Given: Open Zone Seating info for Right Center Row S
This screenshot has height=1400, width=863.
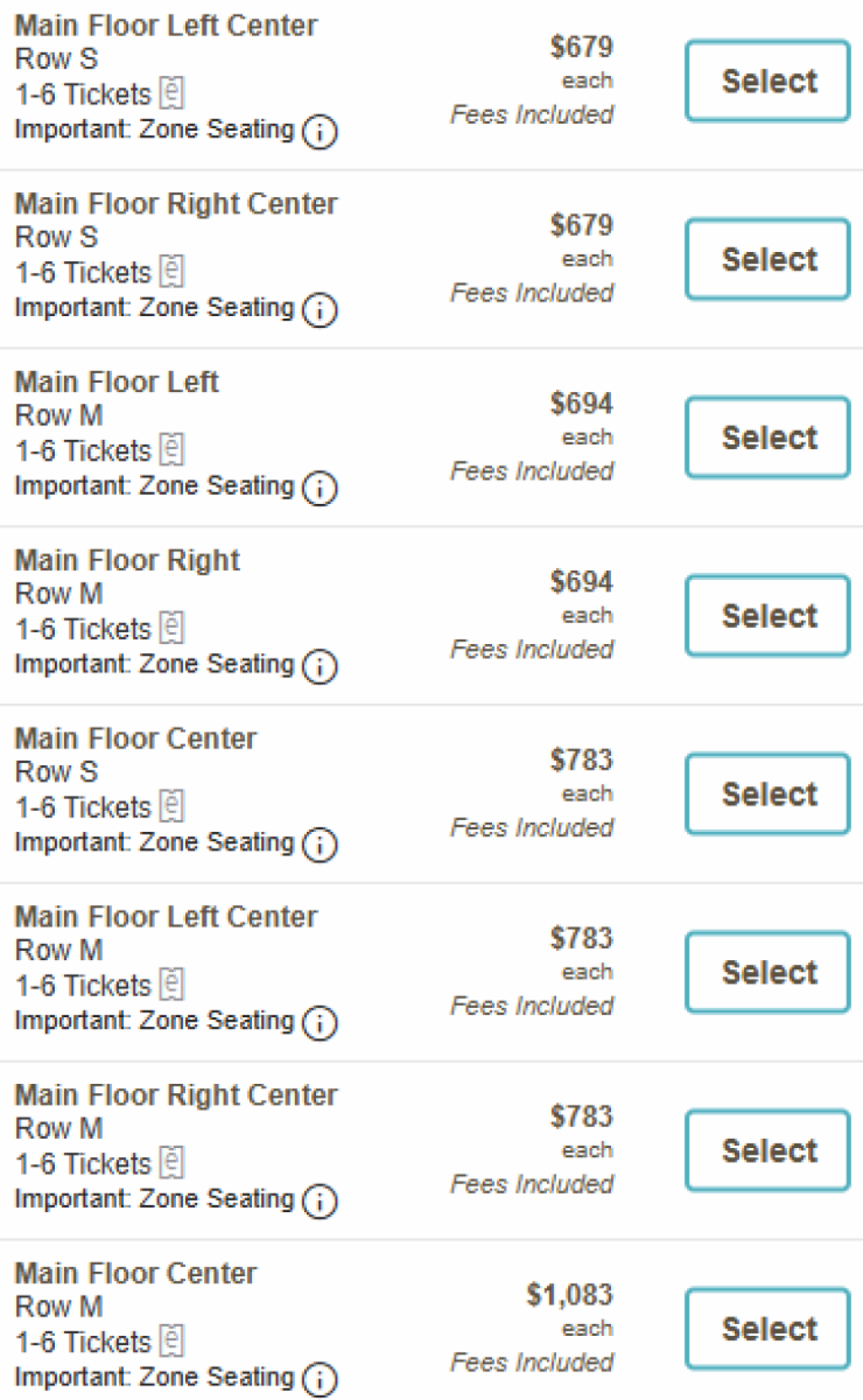Looking at the screenshot, I should click(319, 310).
